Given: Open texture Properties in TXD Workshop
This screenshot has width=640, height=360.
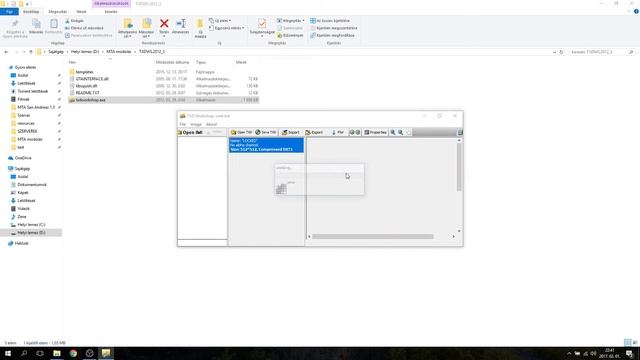Looking at the screenshot, I should point(376,132).
